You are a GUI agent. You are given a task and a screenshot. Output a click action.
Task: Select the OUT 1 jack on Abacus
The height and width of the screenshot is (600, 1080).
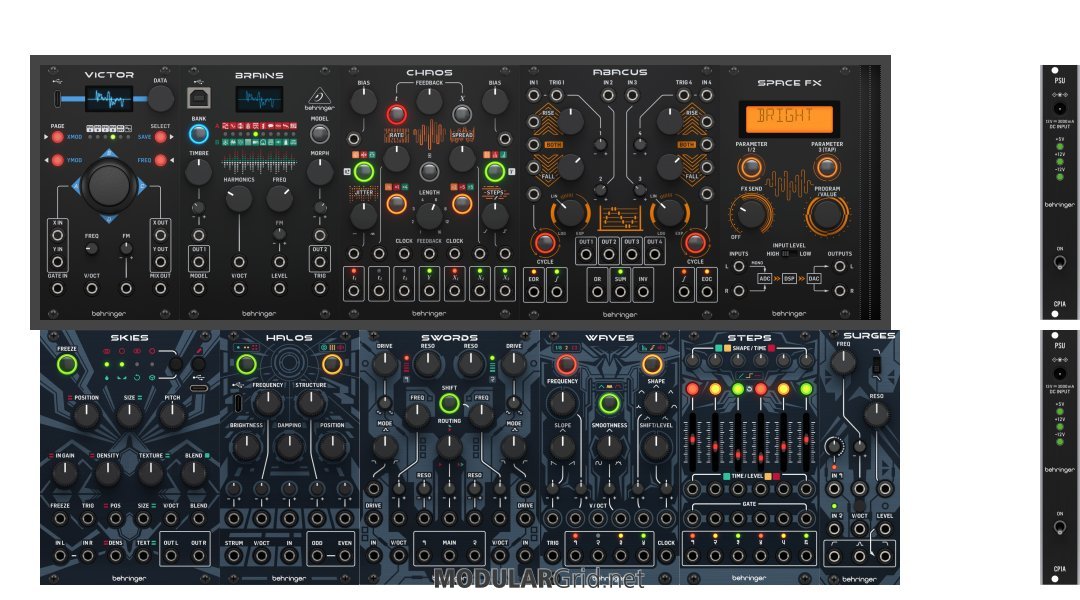586,254
